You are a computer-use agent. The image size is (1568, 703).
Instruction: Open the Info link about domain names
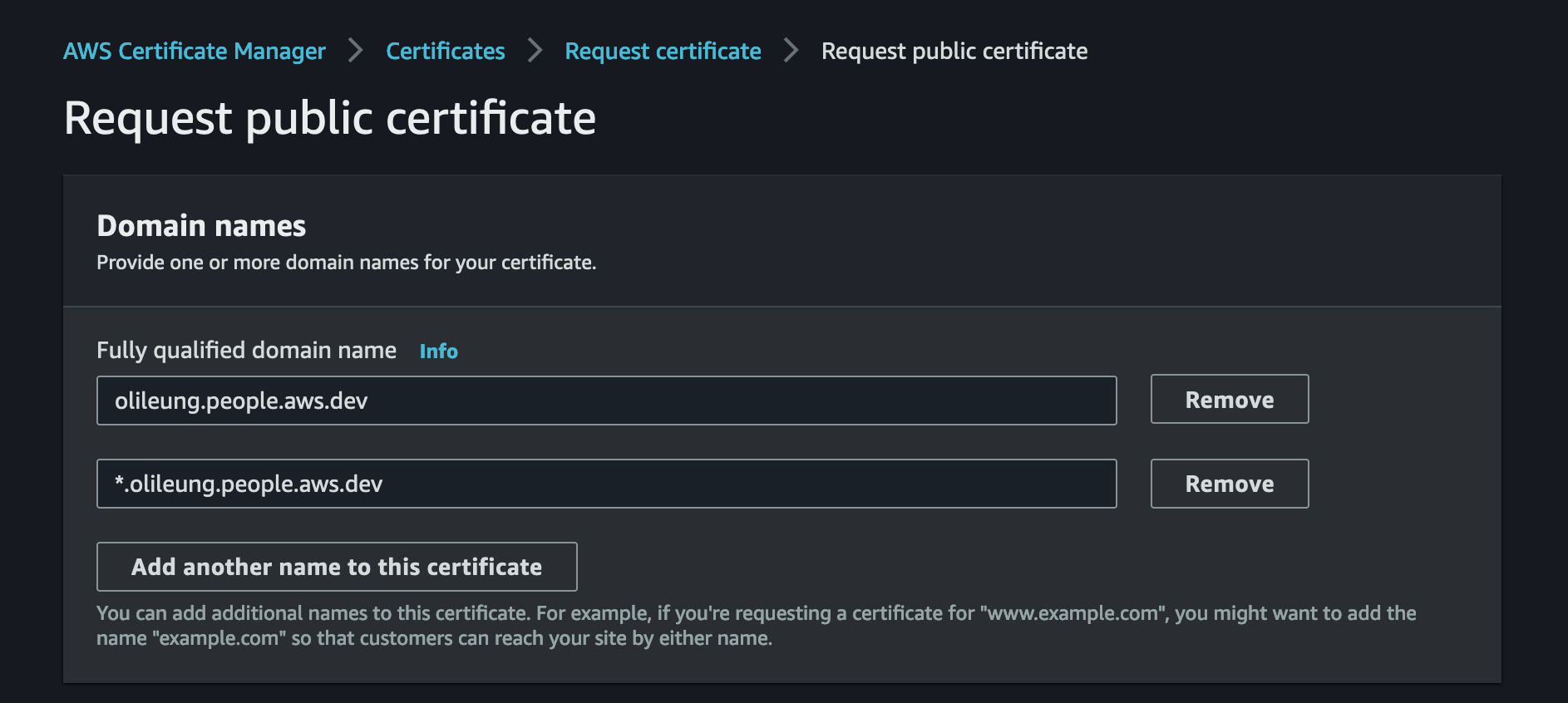(x=438, y=351)
